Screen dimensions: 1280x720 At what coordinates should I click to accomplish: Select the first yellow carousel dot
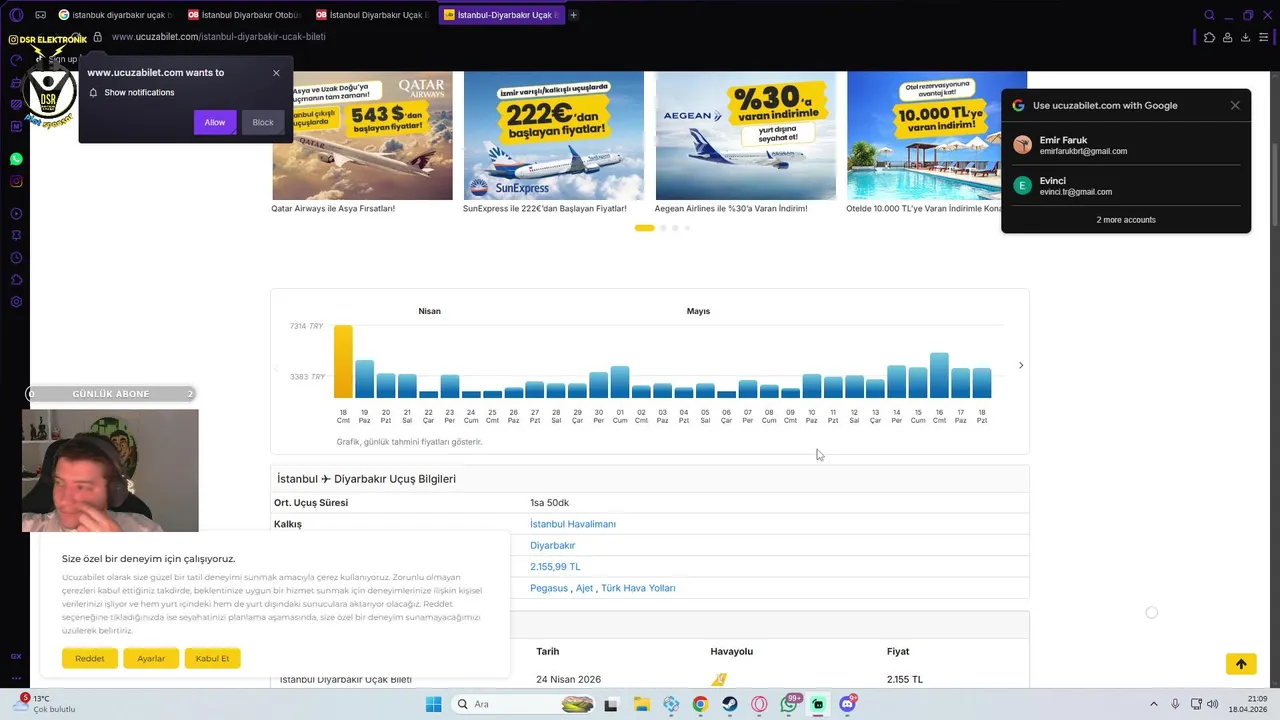point(644,228)
